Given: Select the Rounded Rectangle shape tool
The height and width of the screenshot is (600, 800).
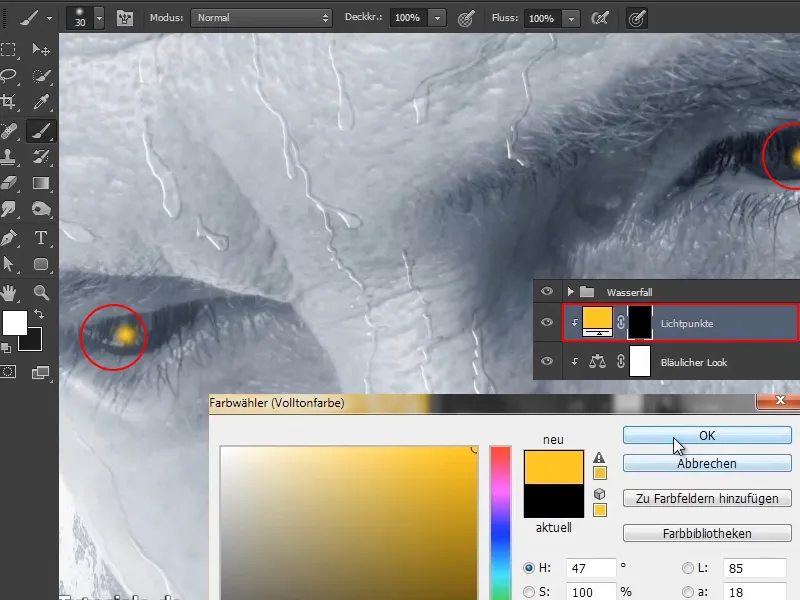Looking at the screenshot, I should (x=41, y=264).
